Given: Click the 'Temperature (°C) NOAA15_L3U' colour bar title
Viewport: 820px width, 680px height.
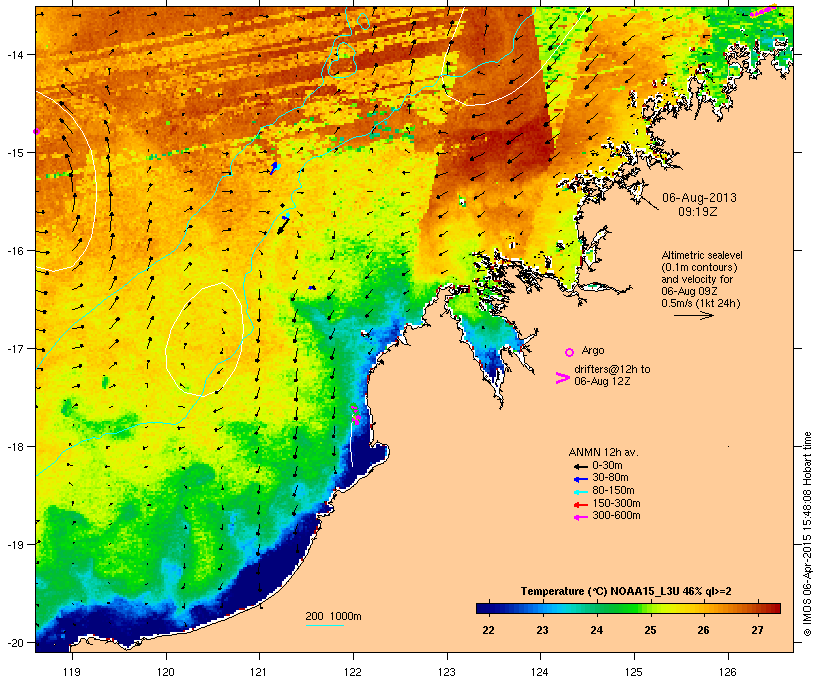Looking at the screenshot, I should 600,592.
